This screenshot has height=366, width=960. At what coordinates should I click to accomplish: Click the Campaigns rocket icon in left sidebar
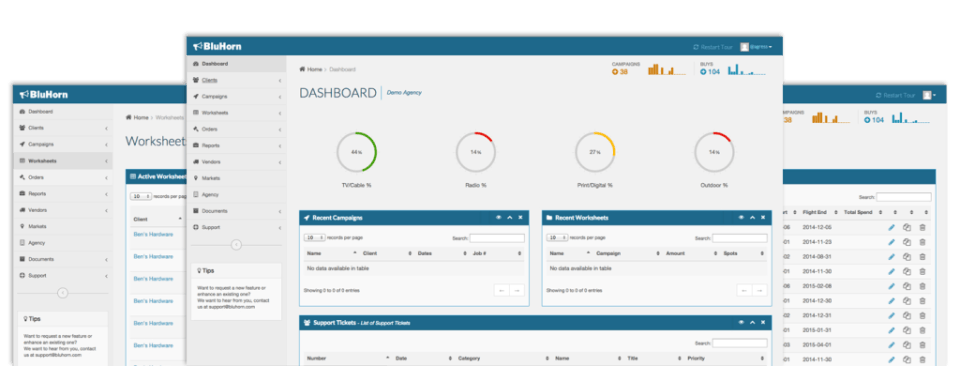click(22, 144)
